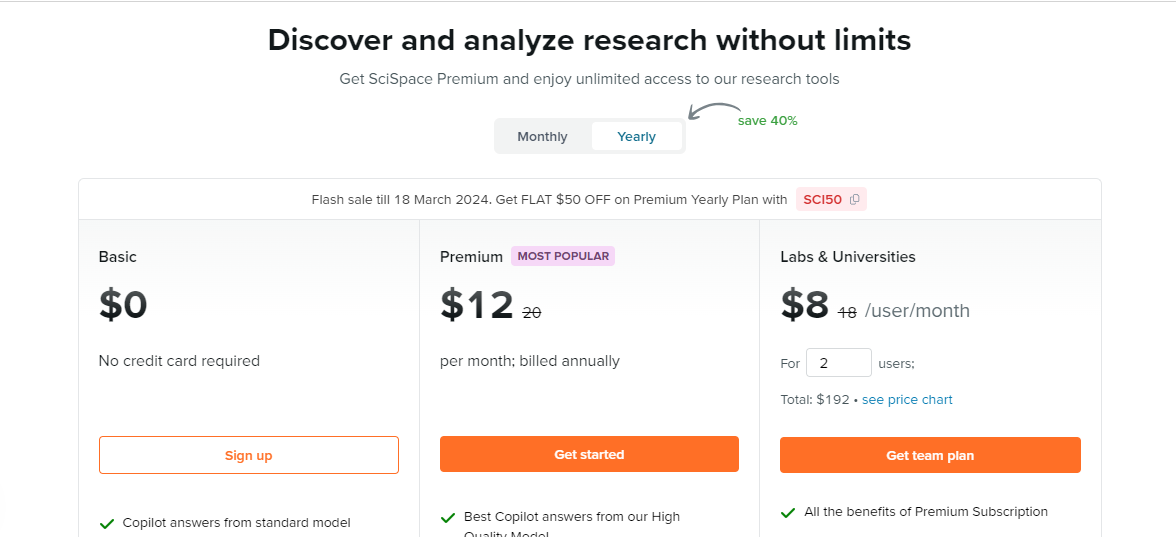Focus the number of users field
Viewport: 1176px width, 537px height.
[838, 363]
